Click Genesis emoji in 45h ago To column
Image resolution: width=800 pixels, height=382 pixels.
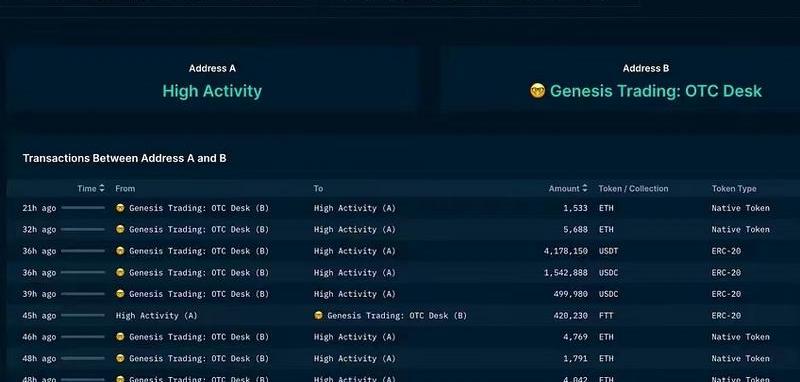(318, 316)
